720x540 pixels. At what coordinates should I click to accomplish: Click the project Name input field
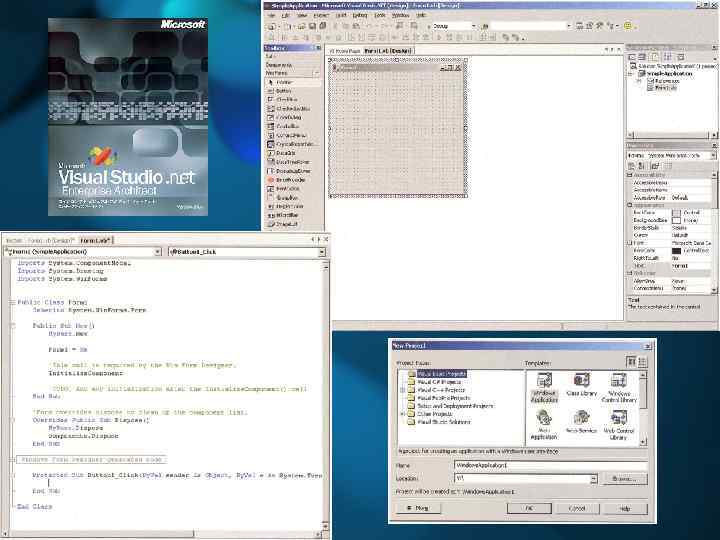550,465
